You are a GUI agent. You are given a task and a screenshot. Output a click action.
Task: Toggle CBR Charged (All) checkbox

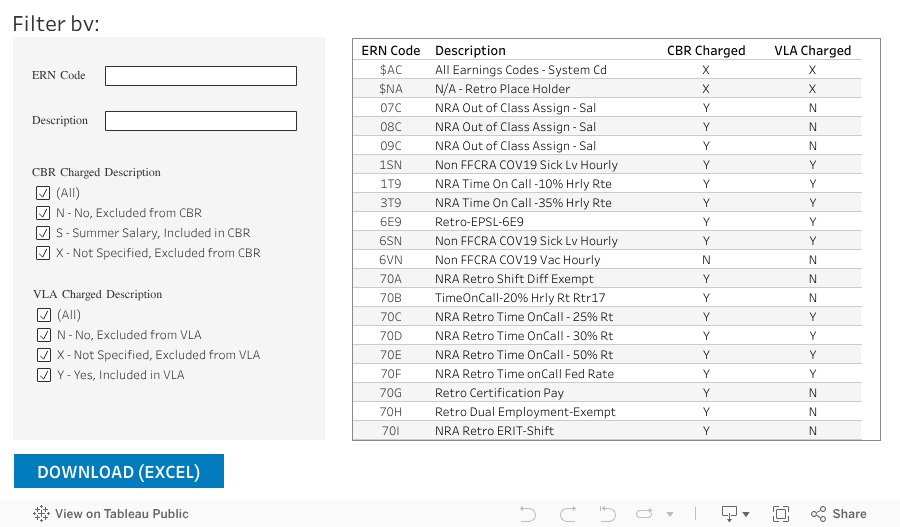click(43, 193)
